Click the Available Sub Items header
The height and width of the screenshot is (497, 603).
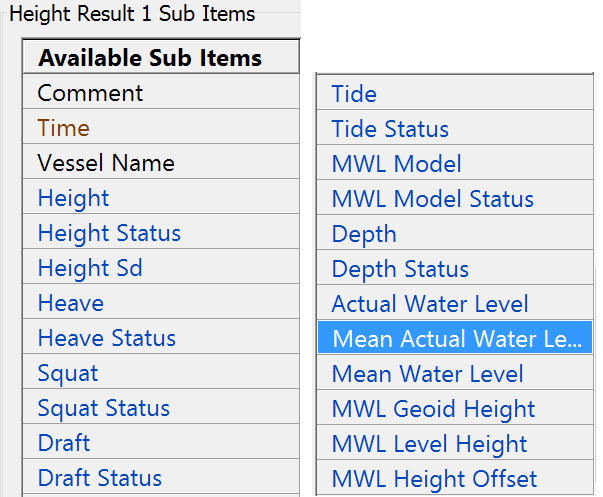pos(150,58)
